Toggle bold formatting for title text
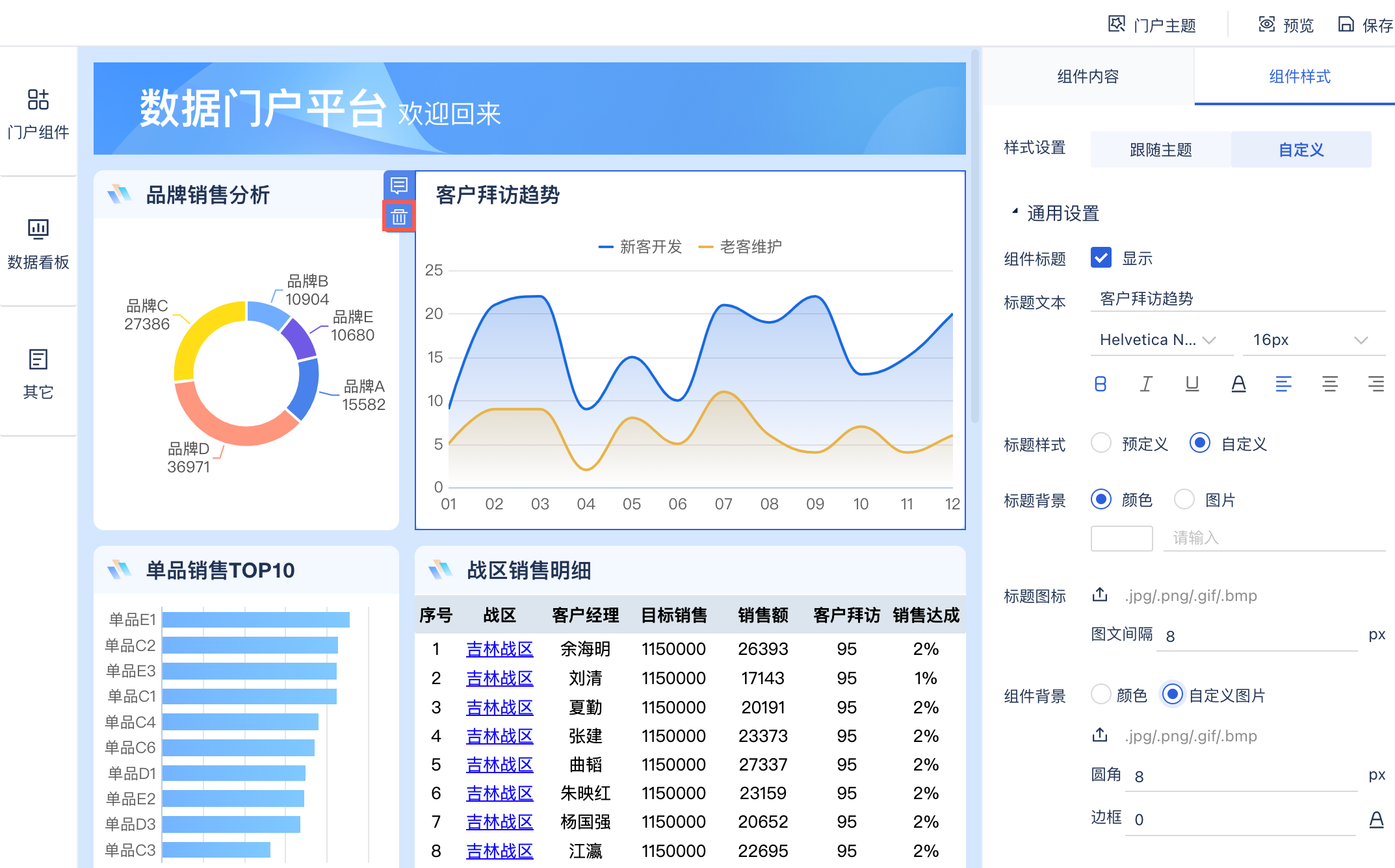 pos(1100,385)
